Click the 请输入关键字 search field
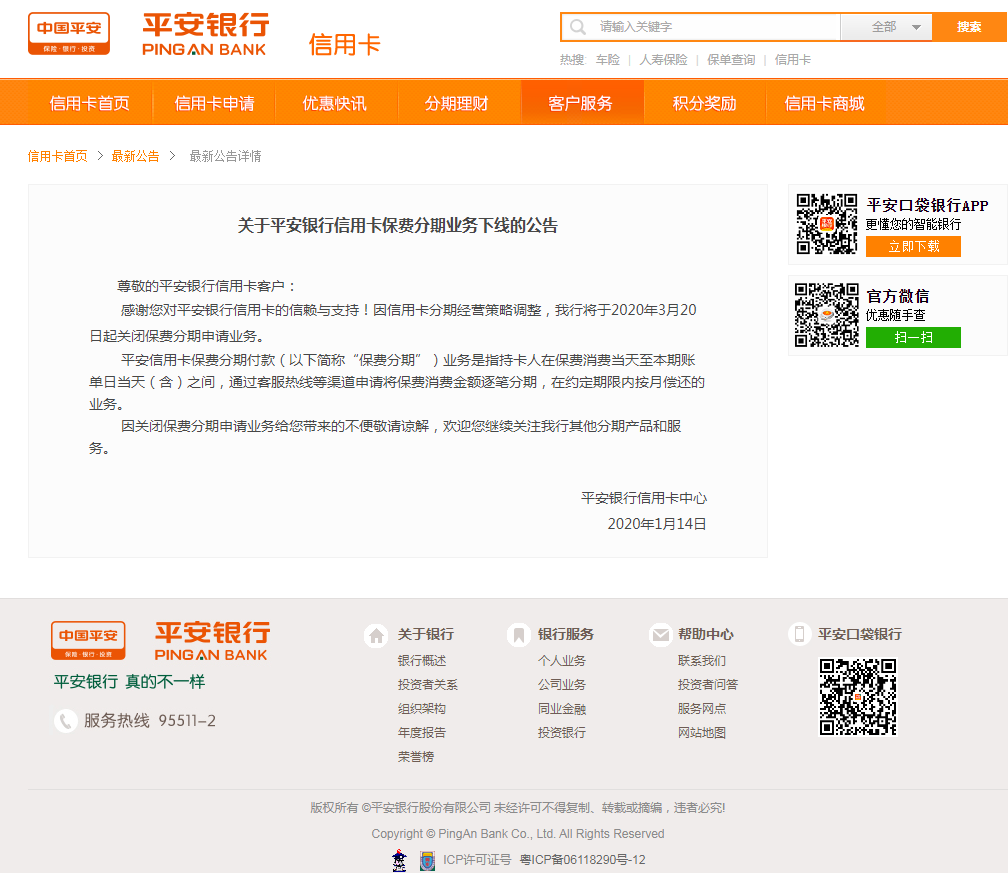Image resolution: width=1008 pixels, height=875 pixels. coord(701,27)
